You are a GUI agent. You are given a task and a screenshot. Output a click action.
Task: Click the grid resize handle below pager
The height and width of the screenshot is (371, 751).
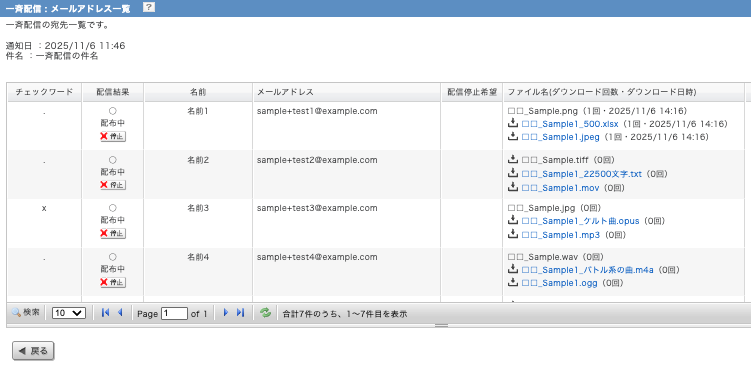(x=441, y=326)
